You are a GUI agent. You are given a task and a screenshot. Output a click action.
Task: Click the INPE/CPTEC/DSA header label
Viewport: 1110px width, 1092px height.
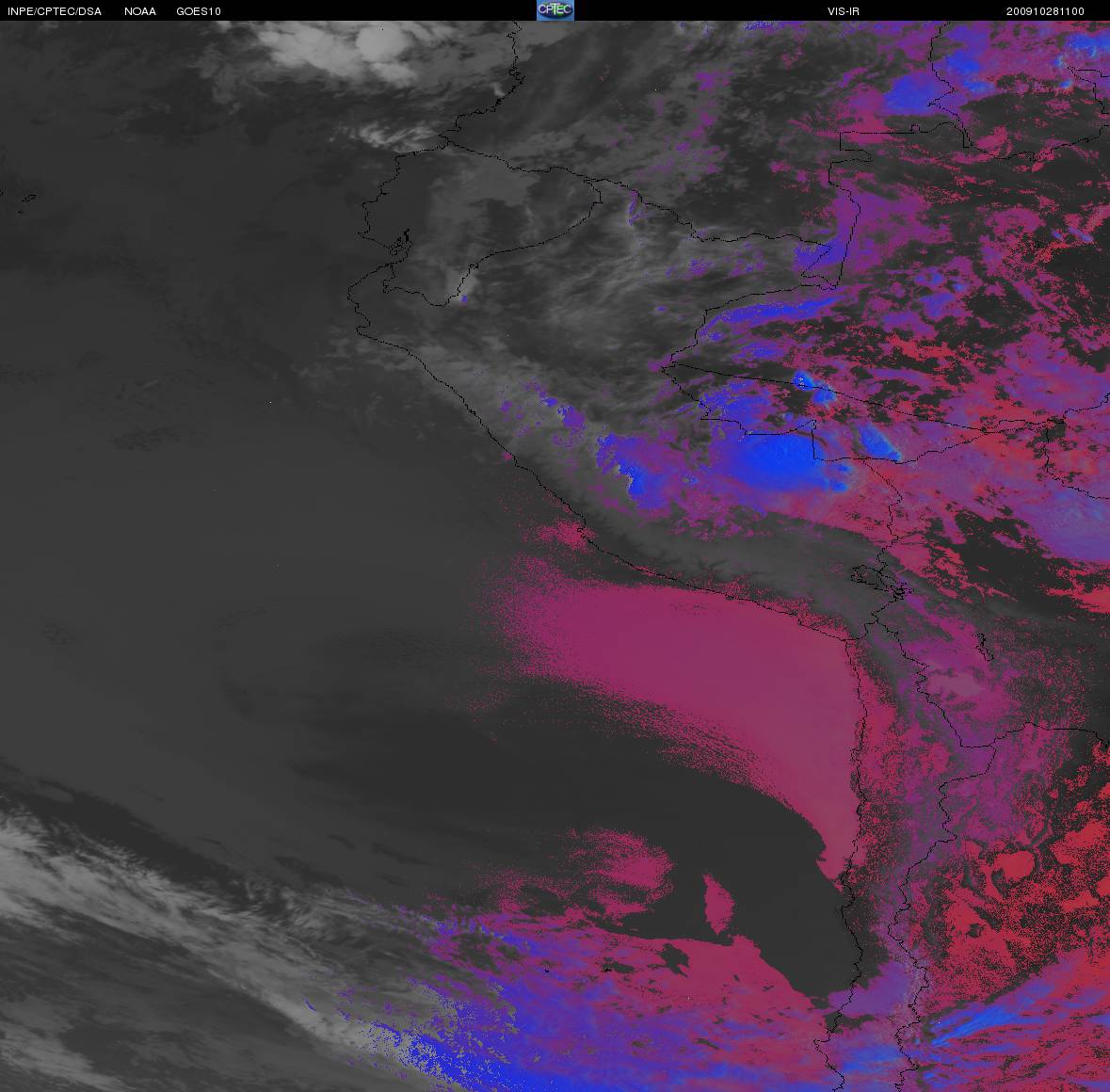click(x=54, y=11)
